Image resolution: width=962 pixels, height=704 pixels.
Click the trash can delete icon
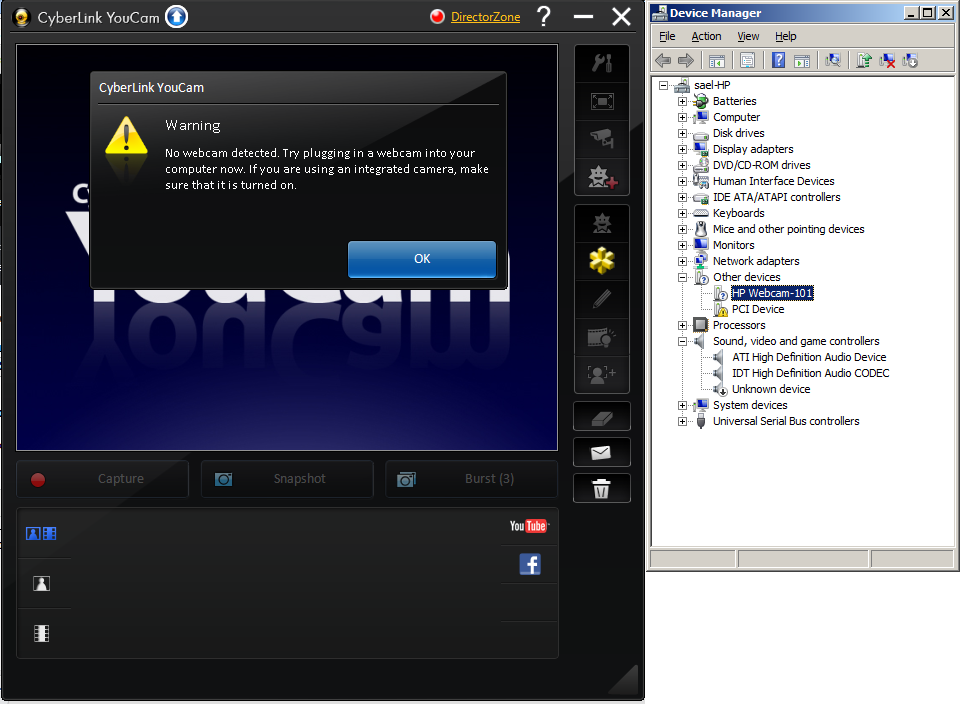coord(601,488)
